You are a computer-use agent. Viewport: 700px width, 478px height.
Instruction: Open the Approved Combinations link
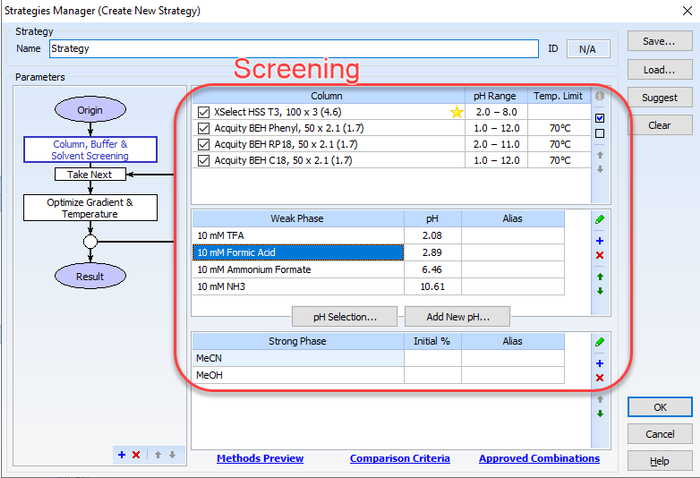coord(539,458)
